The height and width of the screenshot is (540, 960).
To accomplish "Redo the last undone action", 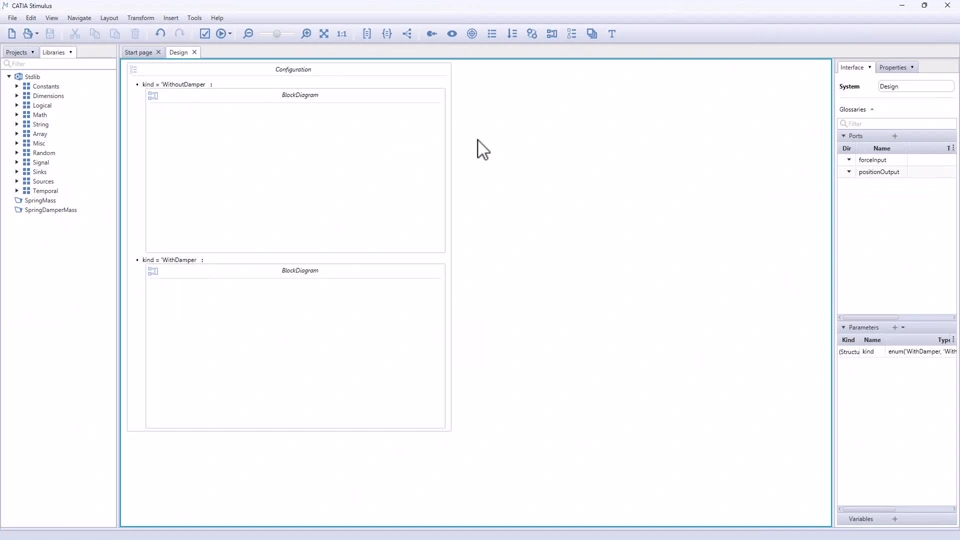I will click(x=179, y=34).
